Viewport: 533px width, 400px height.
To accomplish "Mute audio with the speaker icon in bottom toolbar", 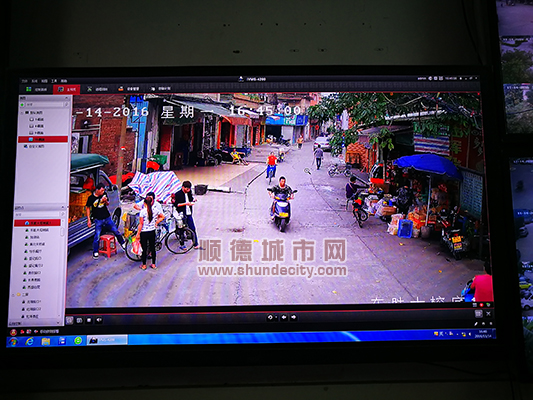I will tap(99, 320).
